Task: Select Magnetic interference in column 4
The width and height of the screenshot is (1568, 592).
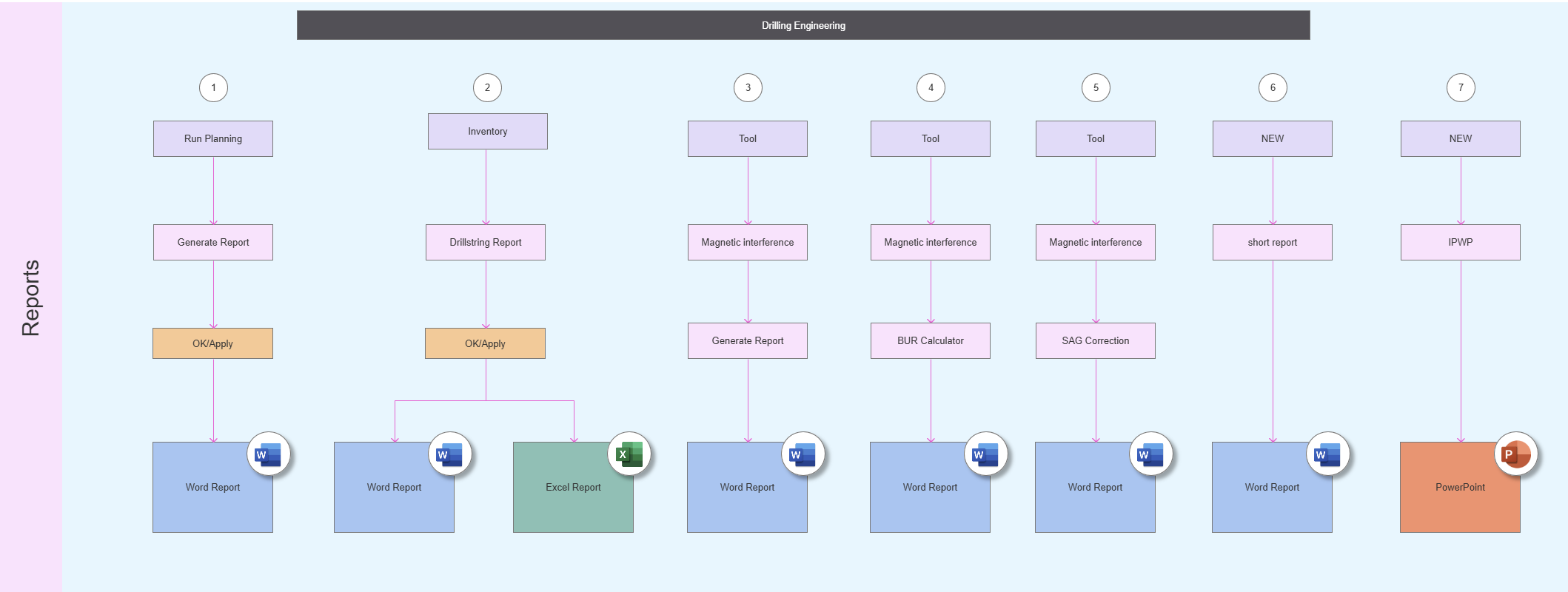Action: click(x=931, y=242)
